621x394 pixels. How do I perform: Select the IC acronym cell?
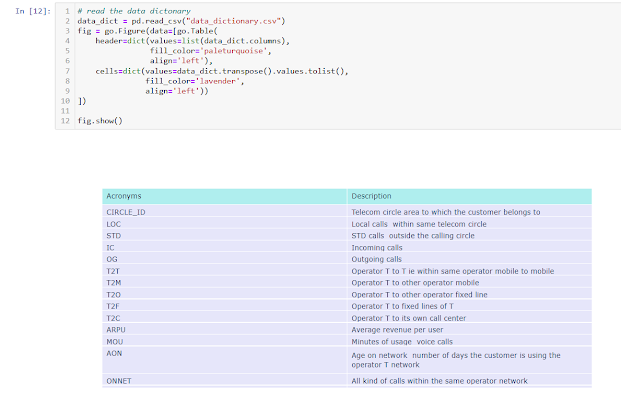[225, 247]
